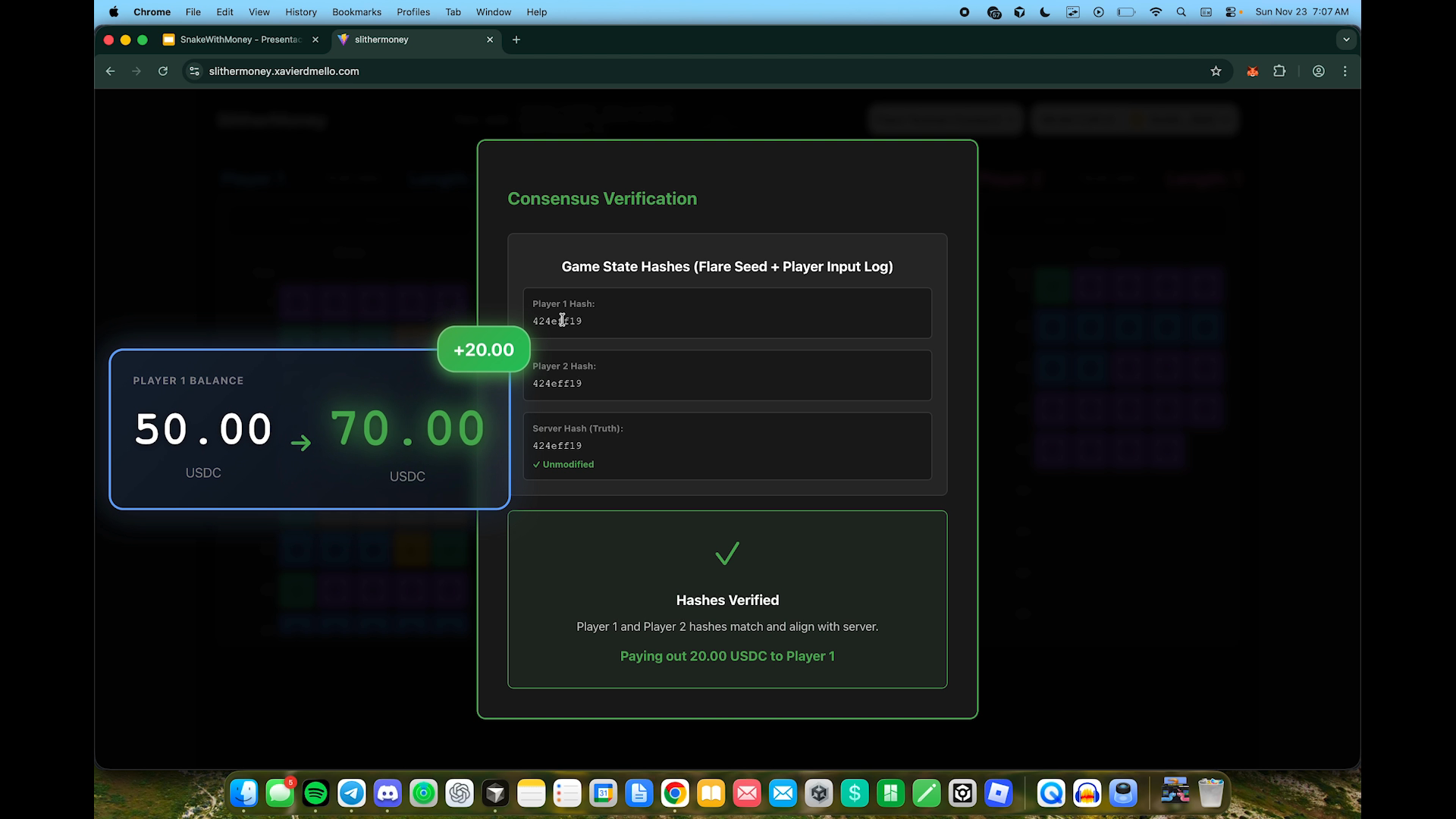1456x819 pixels.
Task: Close the slithermoney tab
Action: coord(490,39)
